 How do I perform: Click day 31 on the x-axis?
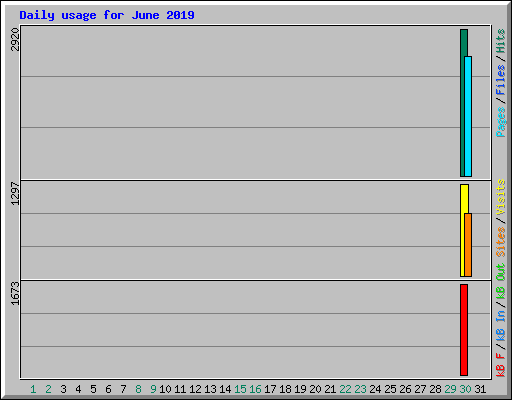(x=480, y=389)
